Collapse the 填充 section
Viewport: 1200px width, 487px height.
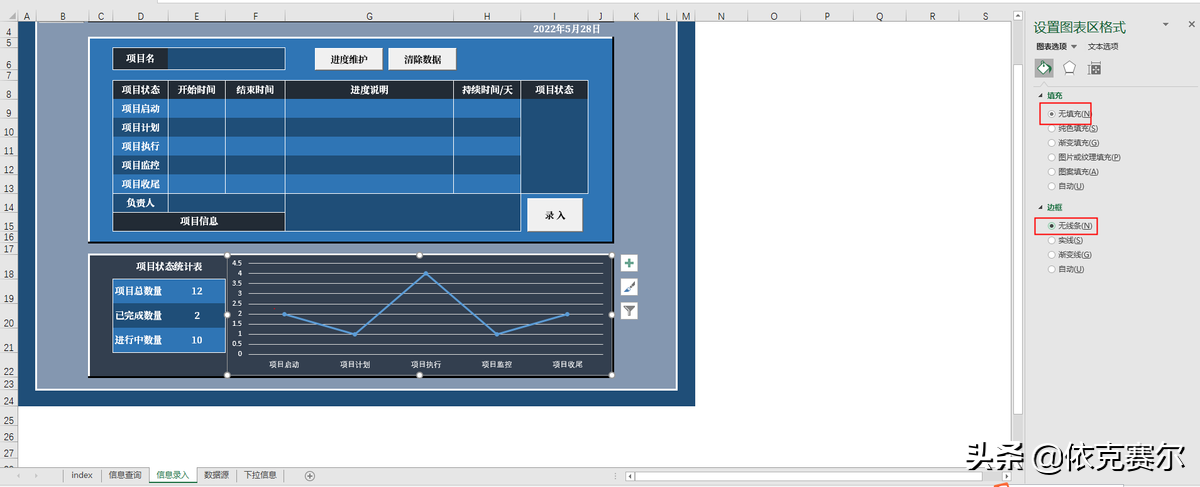pos(1039,95)
